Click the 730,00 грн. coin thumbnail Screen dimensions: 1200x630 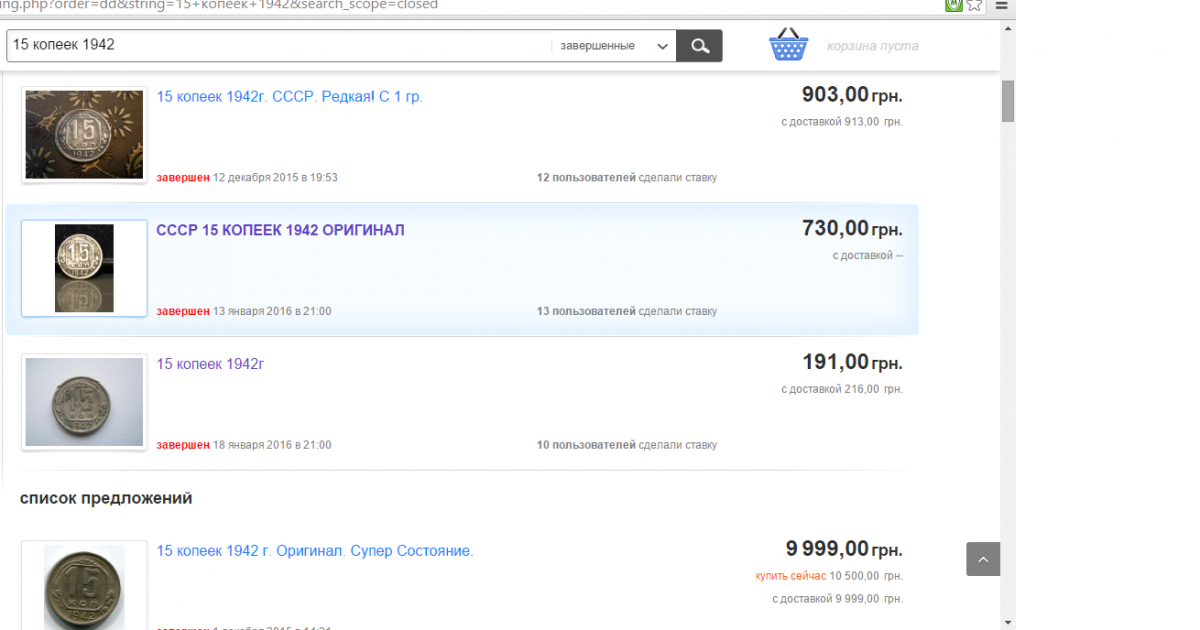click(x=84, y=268)
